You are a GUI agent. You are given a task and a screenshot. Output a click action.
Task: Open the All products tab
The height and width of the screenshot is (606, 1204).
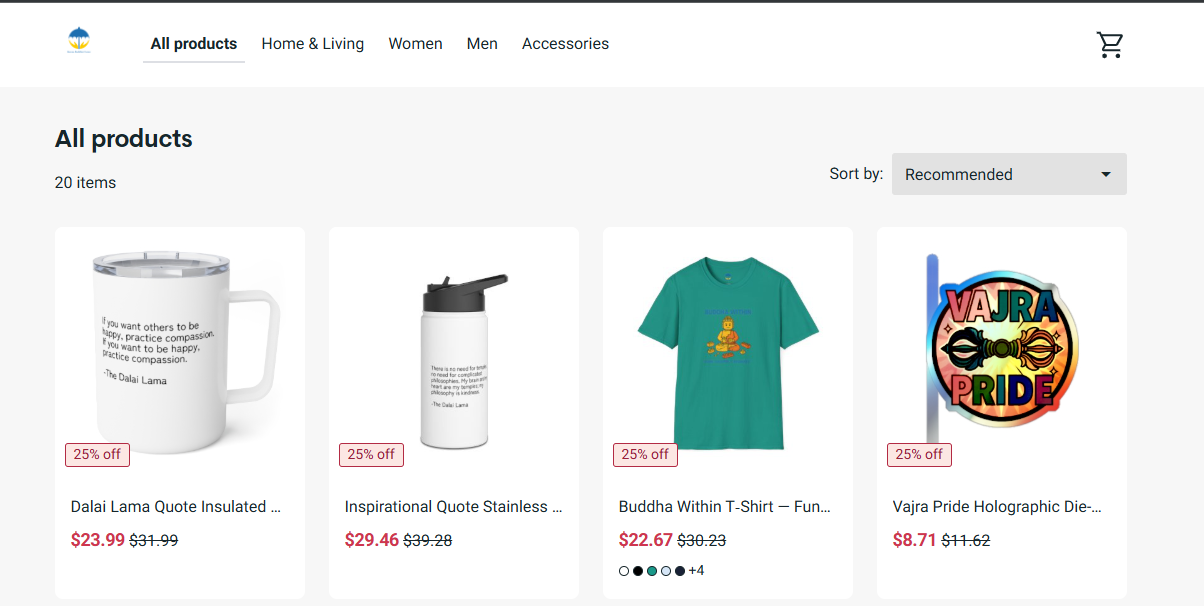[194, 44]
